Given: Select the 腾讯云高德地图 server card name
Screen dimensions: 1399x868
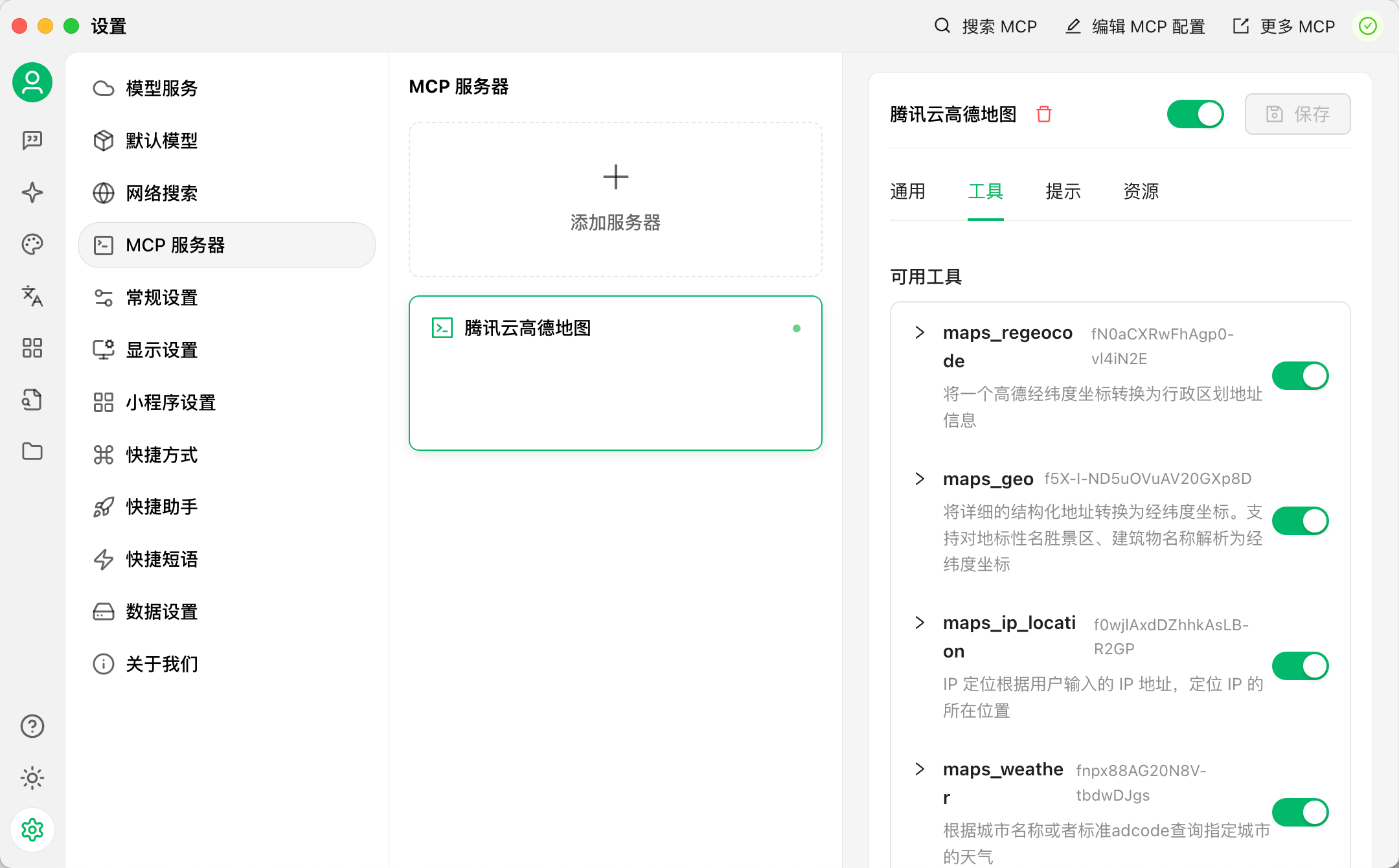Looking at the screenshot, I should [527, 328].
